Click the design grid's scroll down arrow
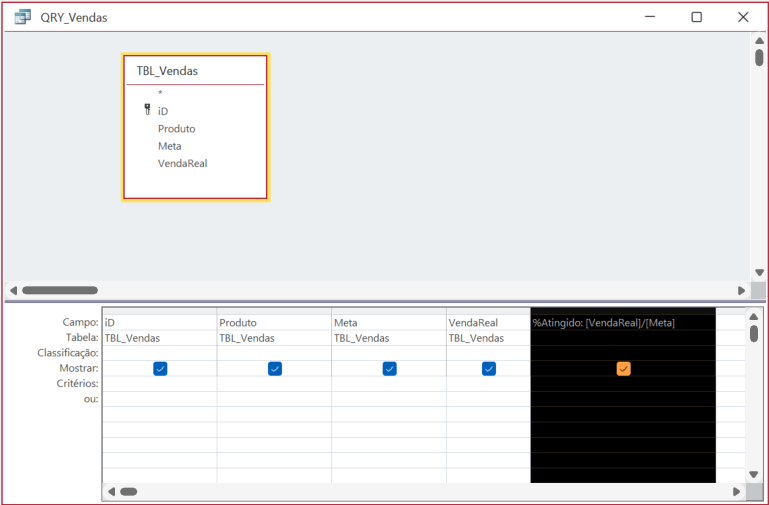 coord(756,474)
